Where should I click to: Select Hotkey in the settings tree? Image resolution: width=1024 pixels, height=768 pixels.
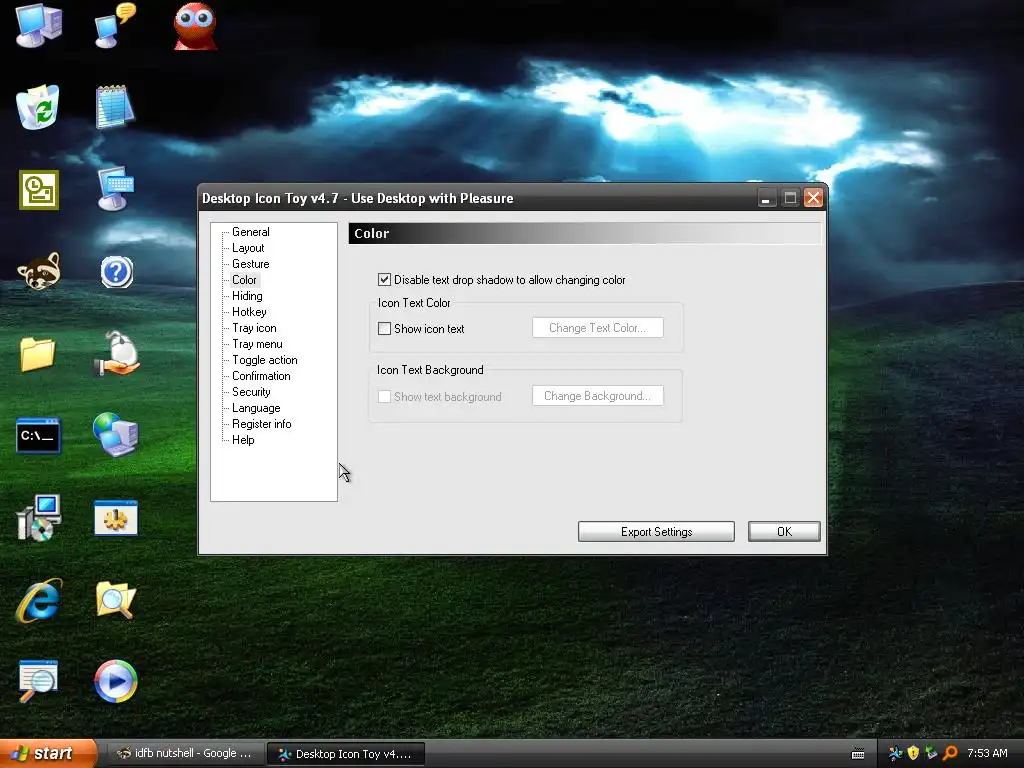(x=249, y=312)
